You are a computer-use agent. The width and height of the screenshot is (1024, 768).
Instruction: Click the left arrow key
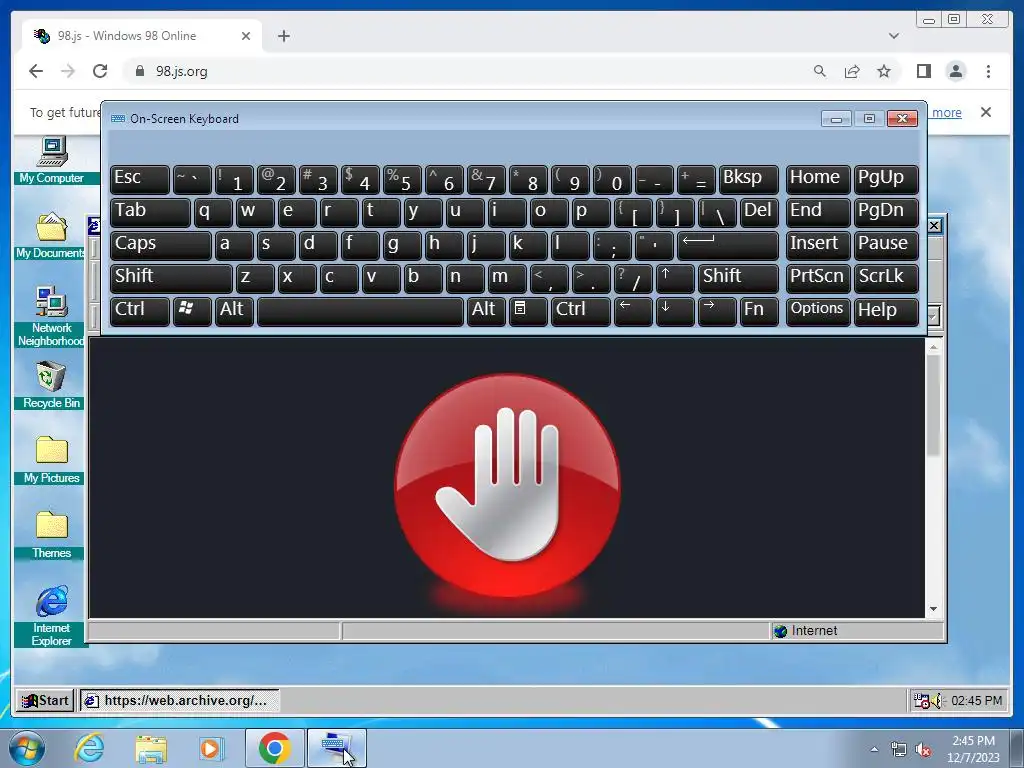pos(633,312)
